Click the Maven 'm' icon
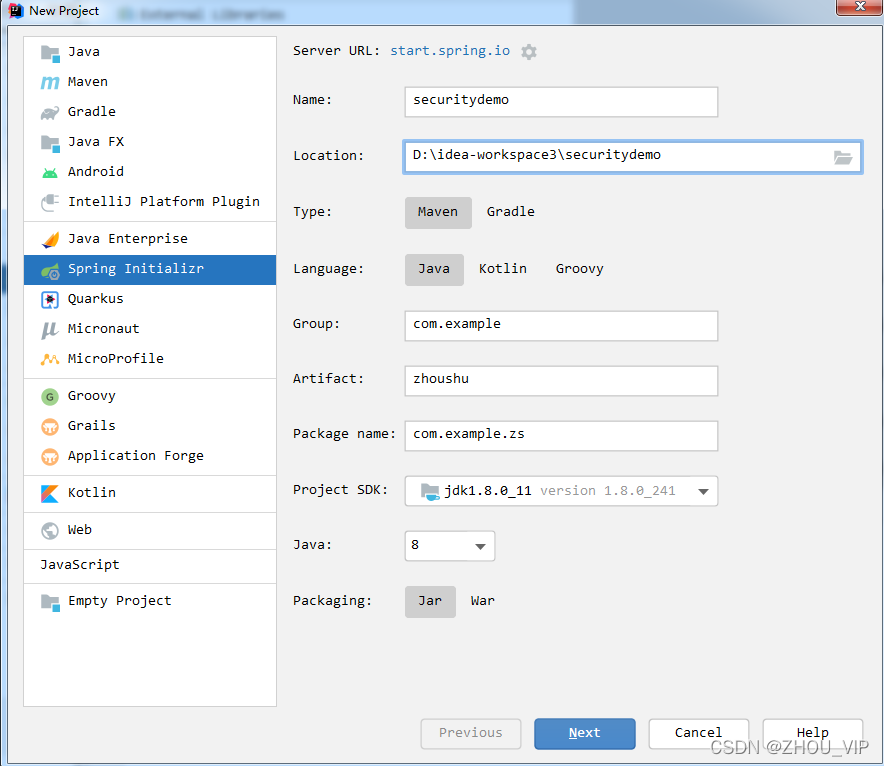 [x=50, y=82]
